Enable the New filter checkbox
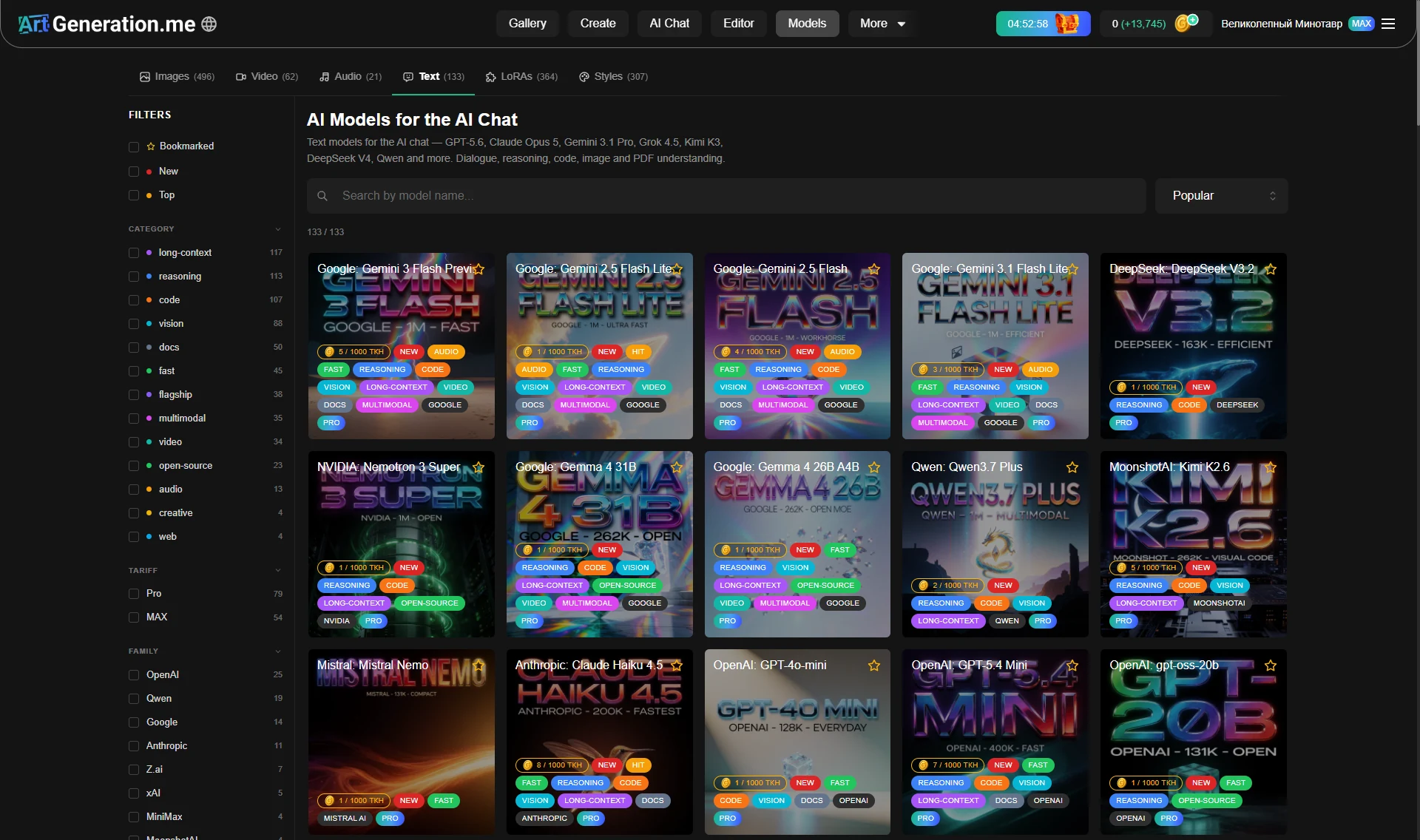Image resolution: width=1420 pixels, height=840 pixels. click(134, 172)
